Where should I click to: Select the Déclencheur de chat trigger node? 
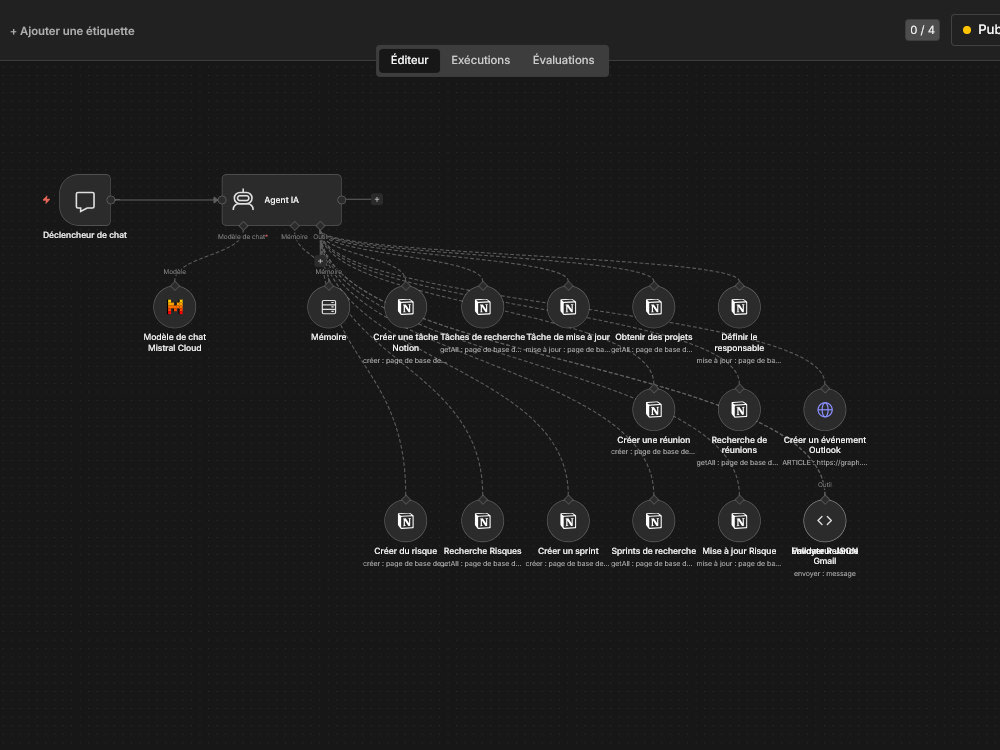[x=85, y=200]
